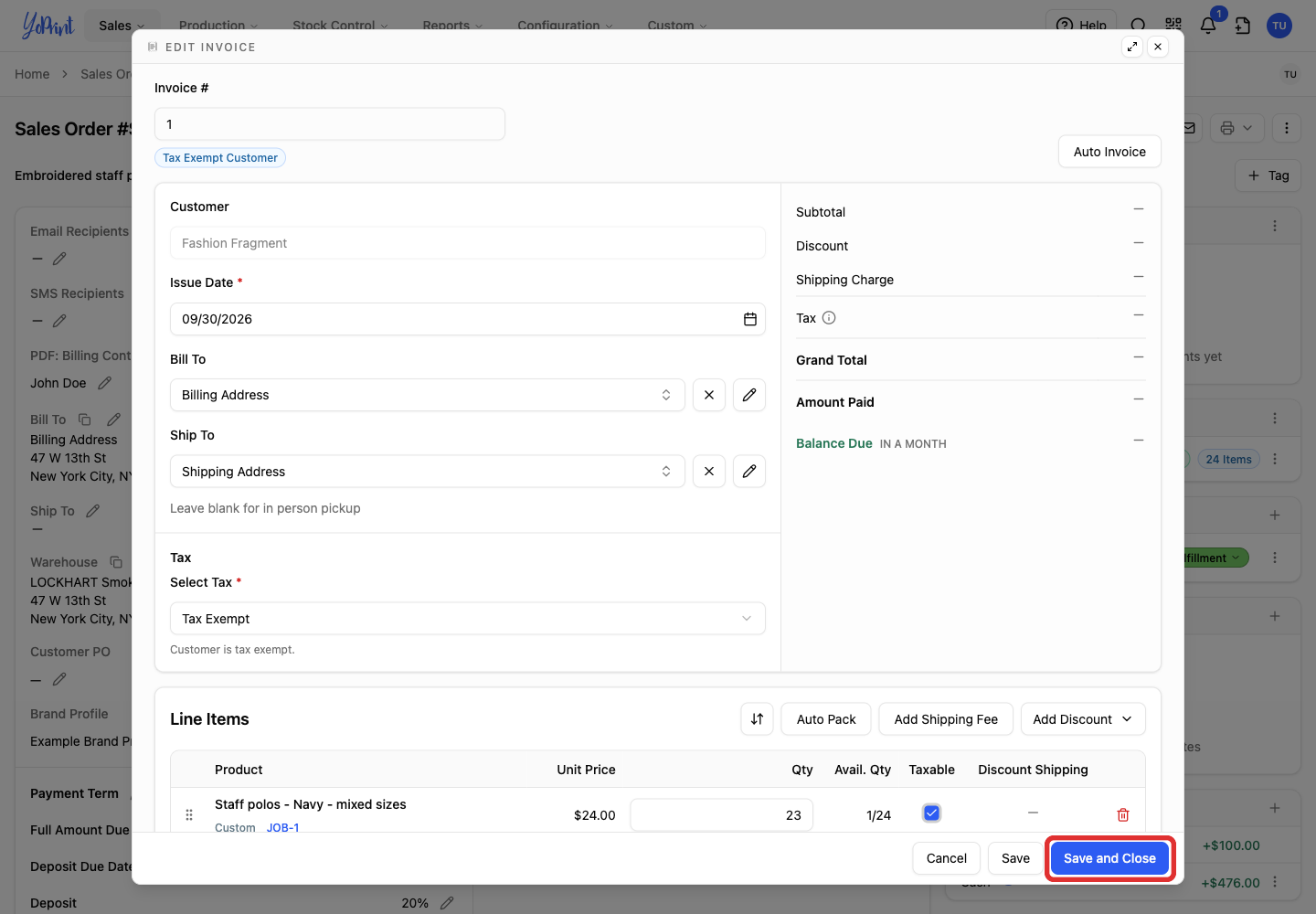
Task: Open the Add Discount dropdown
Action: pyautogui.click(x=1083, y=719)
